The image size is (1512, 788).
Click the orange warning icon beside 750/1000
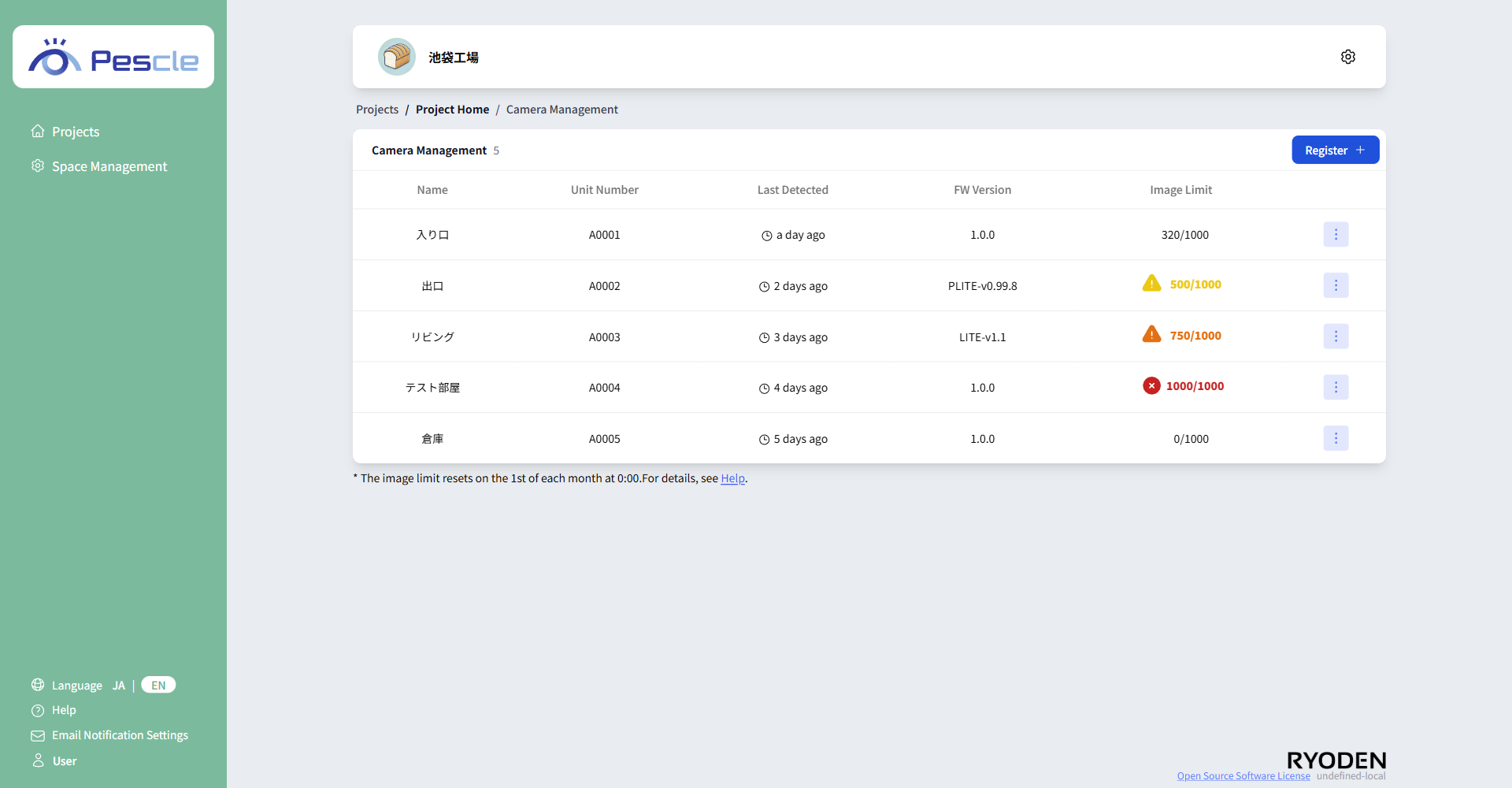point(1151,333)
